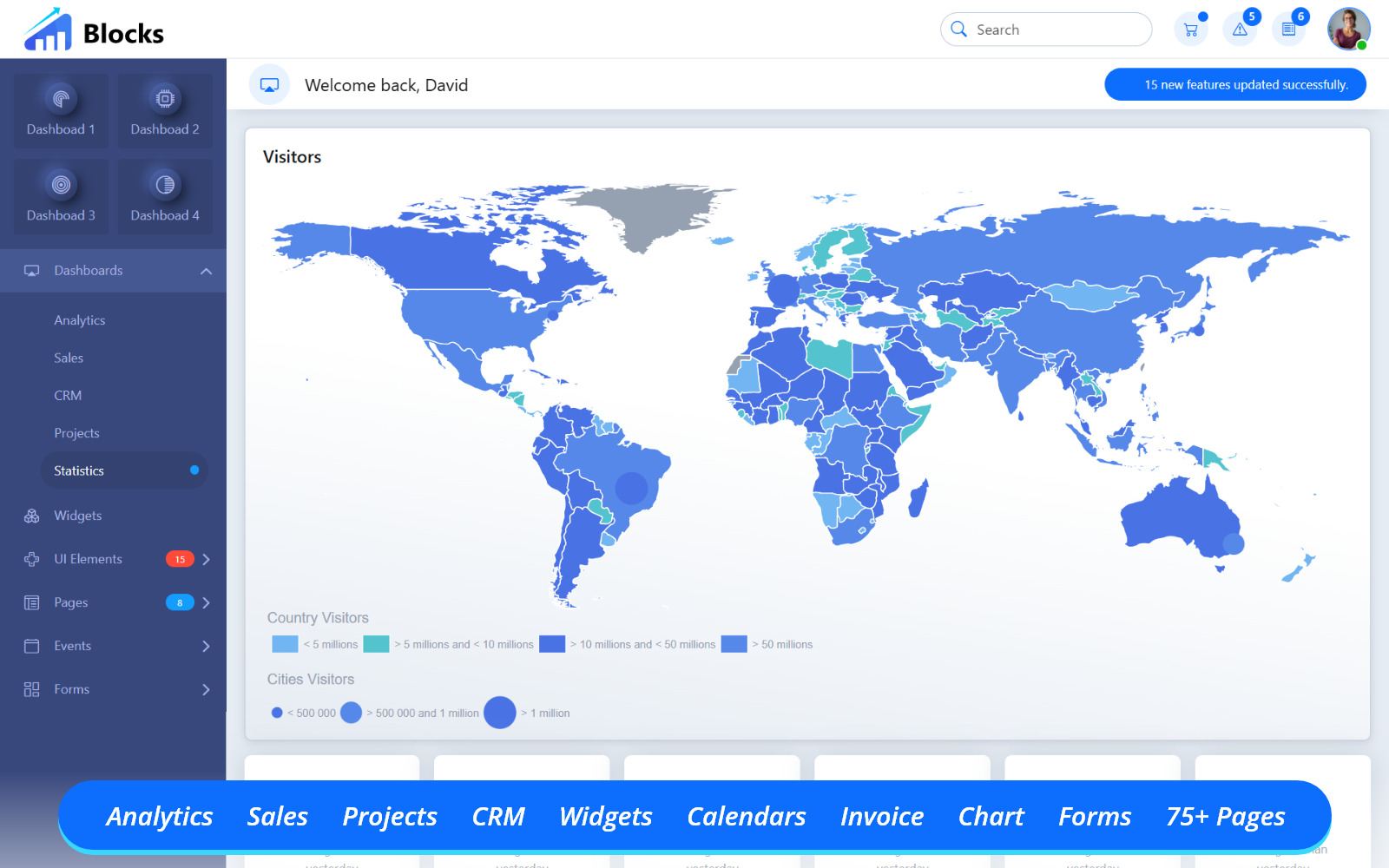Image resolution: width=1389 pixels, height=868 pixels.
Task: Open Dashboad 1 shortcut tile
Action: click(61, 110)
